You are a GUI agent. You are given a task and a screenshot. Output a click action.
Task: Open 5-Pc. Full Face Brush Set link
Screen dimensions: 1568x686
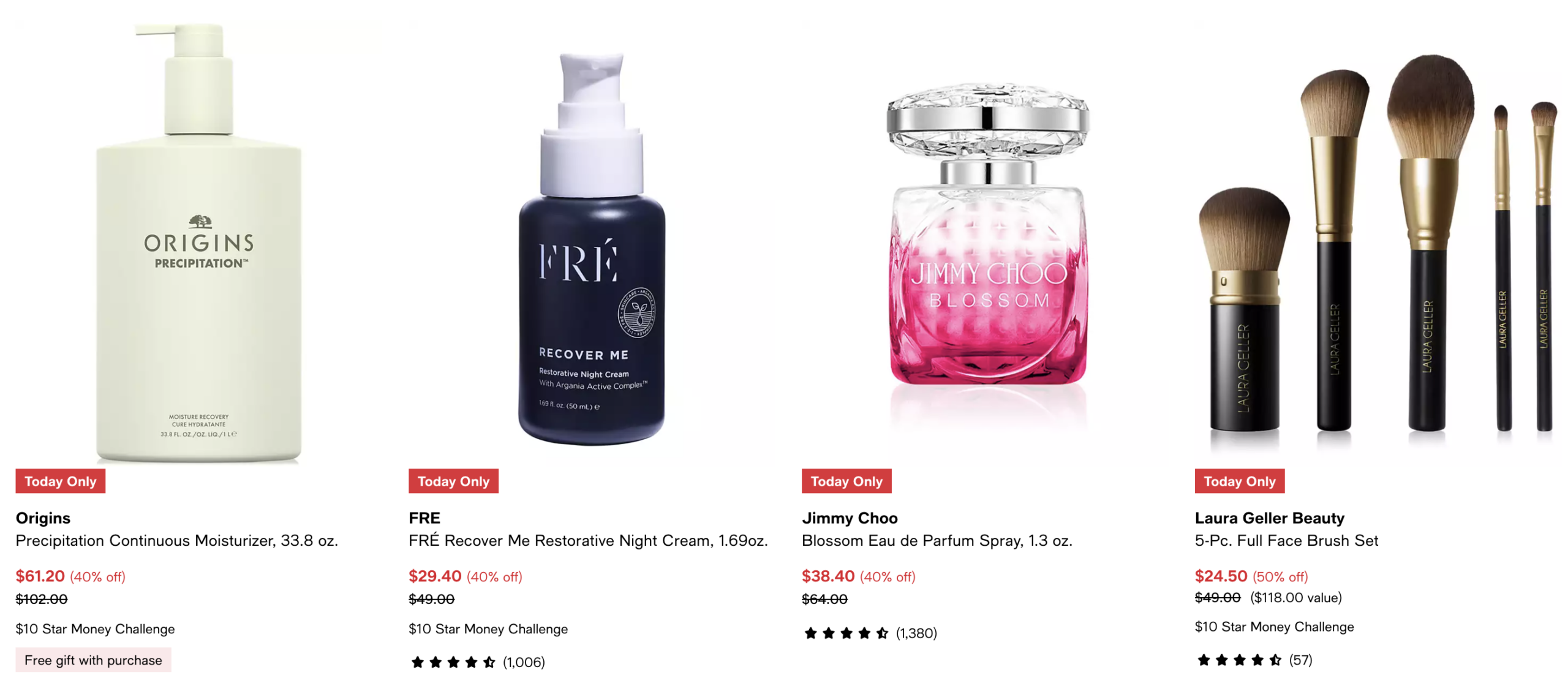click(1286, 541)
